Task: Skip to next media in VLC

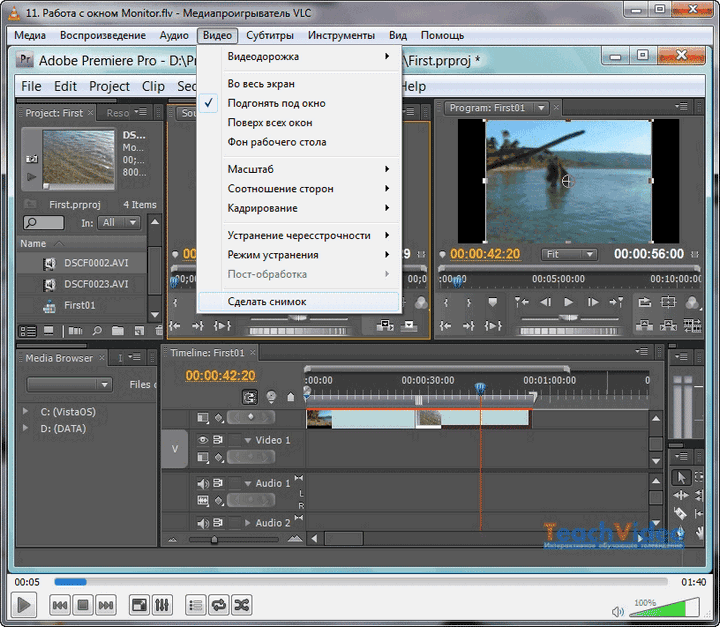Action: (106, 605)
